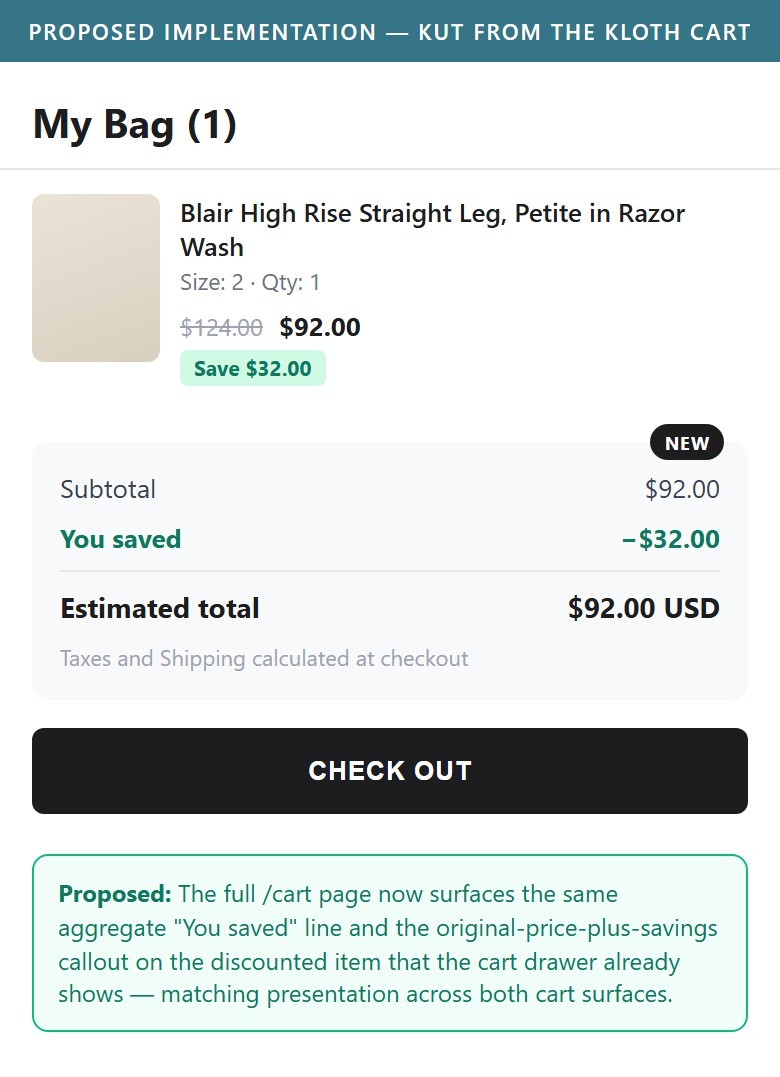Click the NEW badge on summary card

point(687,443)
